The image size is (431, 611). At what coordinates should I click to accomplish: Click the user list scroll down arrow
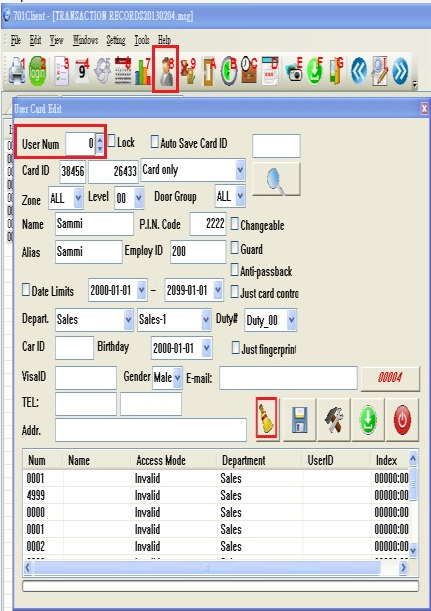click(413, 550)
